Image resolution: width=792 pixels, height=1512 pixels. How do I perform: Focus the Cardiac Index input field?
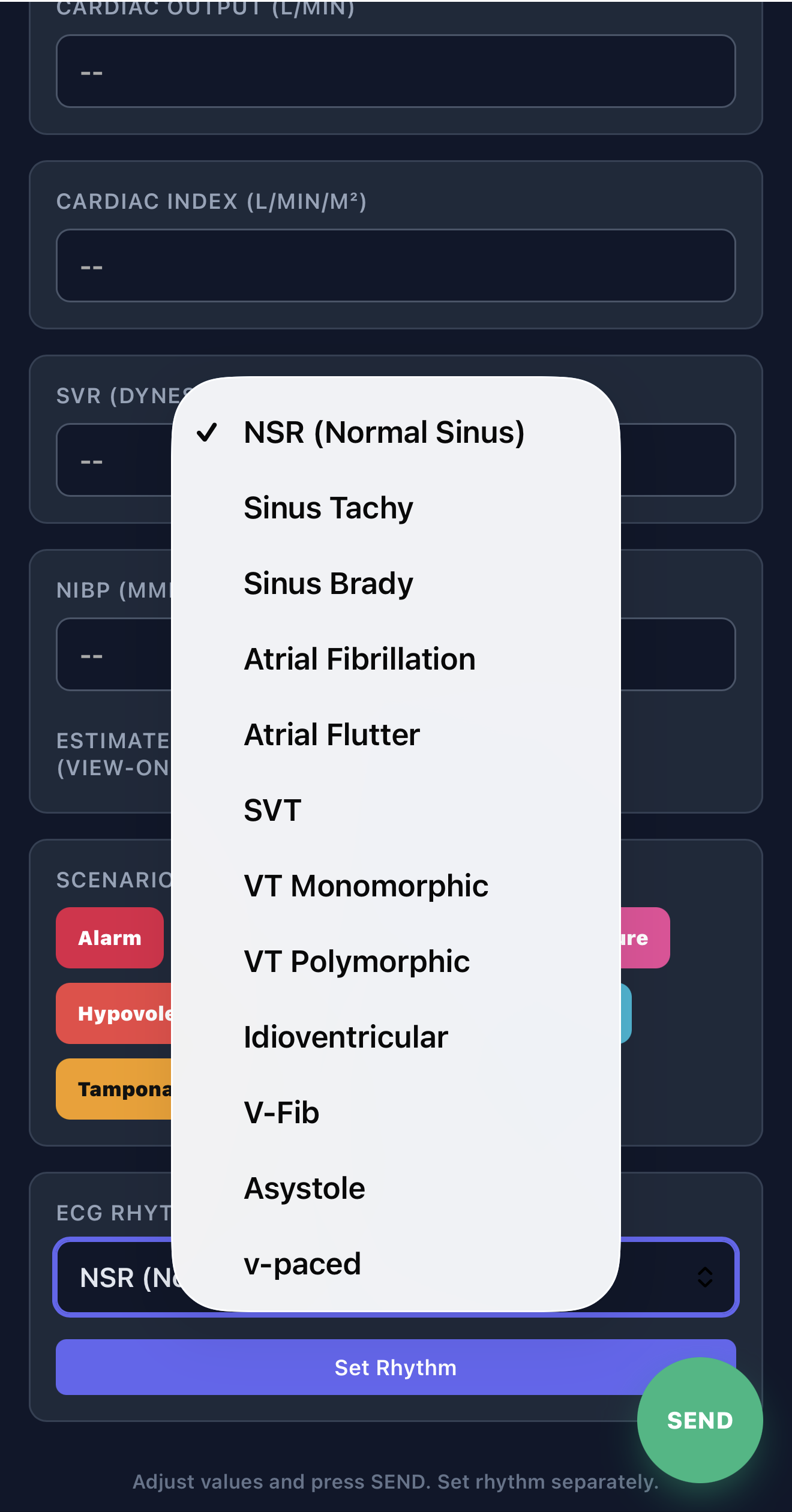pos(396,266)
